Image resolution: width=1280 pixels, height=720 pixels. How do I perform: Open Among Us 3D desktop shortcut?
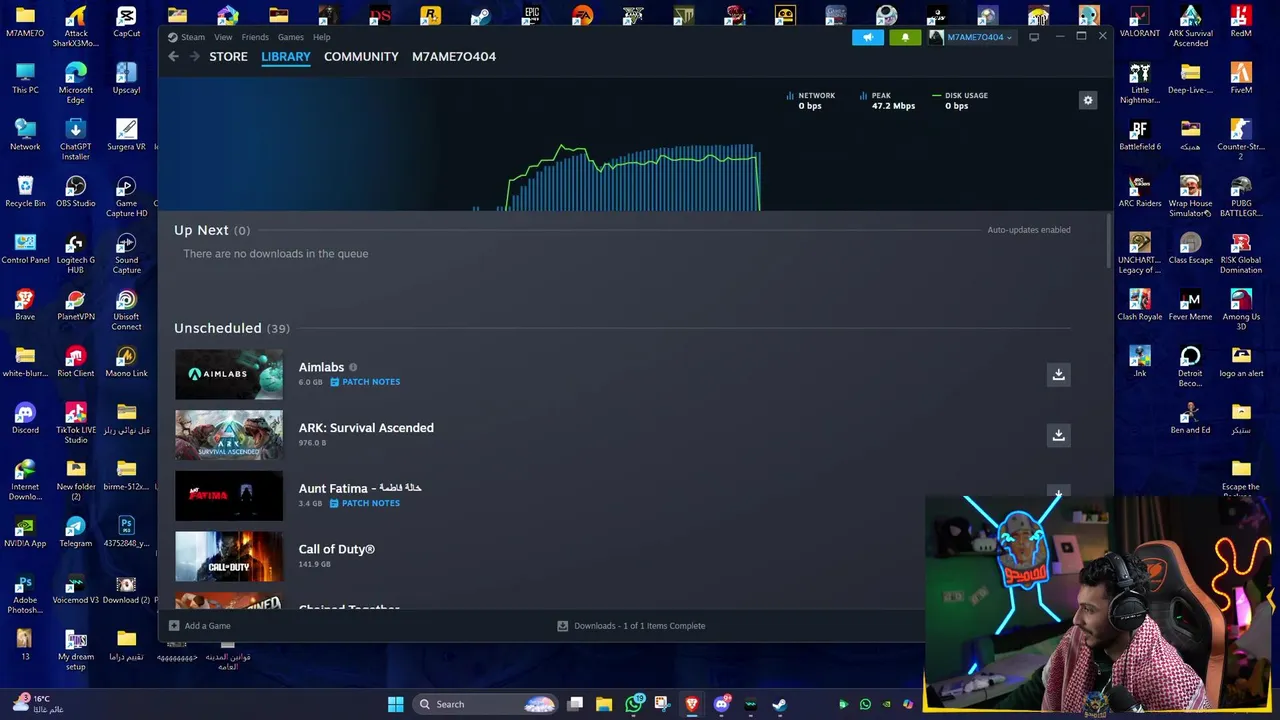point(1241,310)
